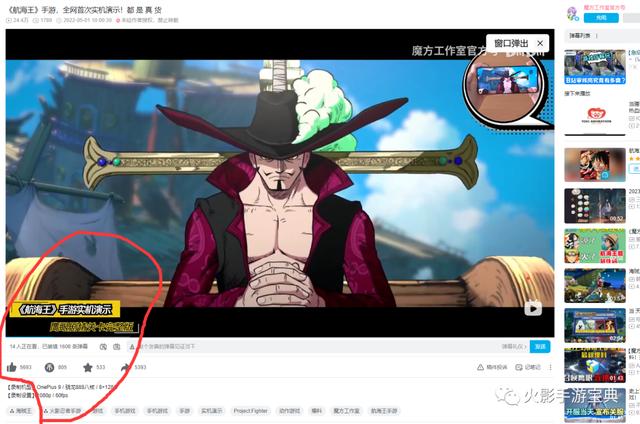Screen dimensions: 640x424
Task: Like the video via thumbs-up icon
Action: [12, 367]
